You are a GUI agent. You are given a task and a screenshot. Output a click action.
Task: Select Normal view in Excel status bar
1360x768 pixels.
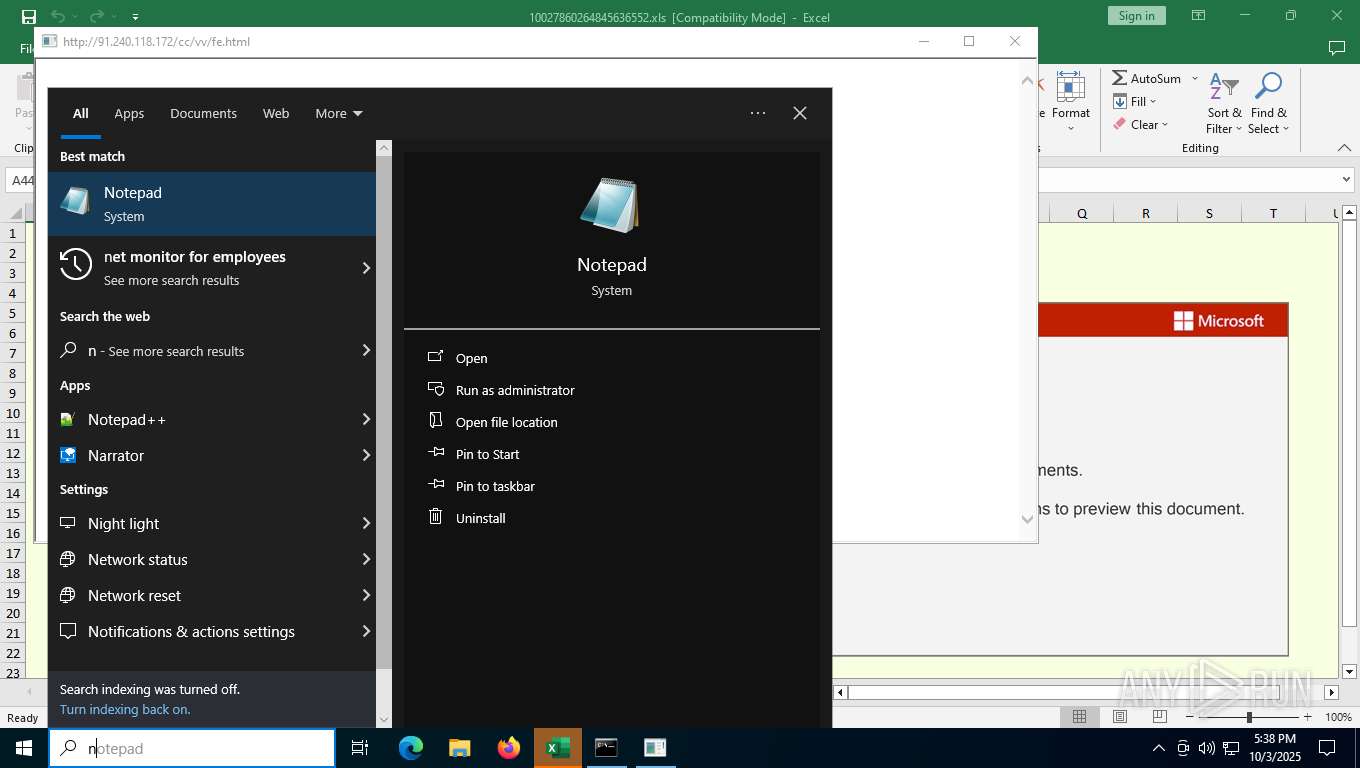click(1080, 717)
